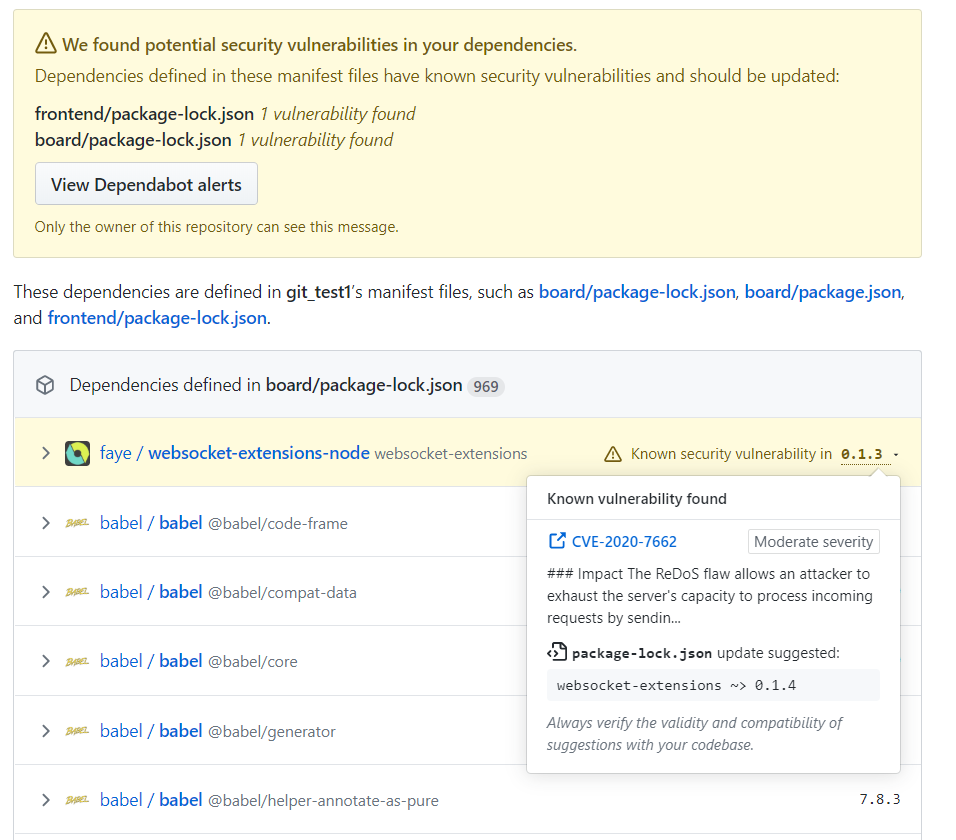This screenshot has height=840, width=956.
Task: Open board/package-lock.json manifest link
Action: 637,292
